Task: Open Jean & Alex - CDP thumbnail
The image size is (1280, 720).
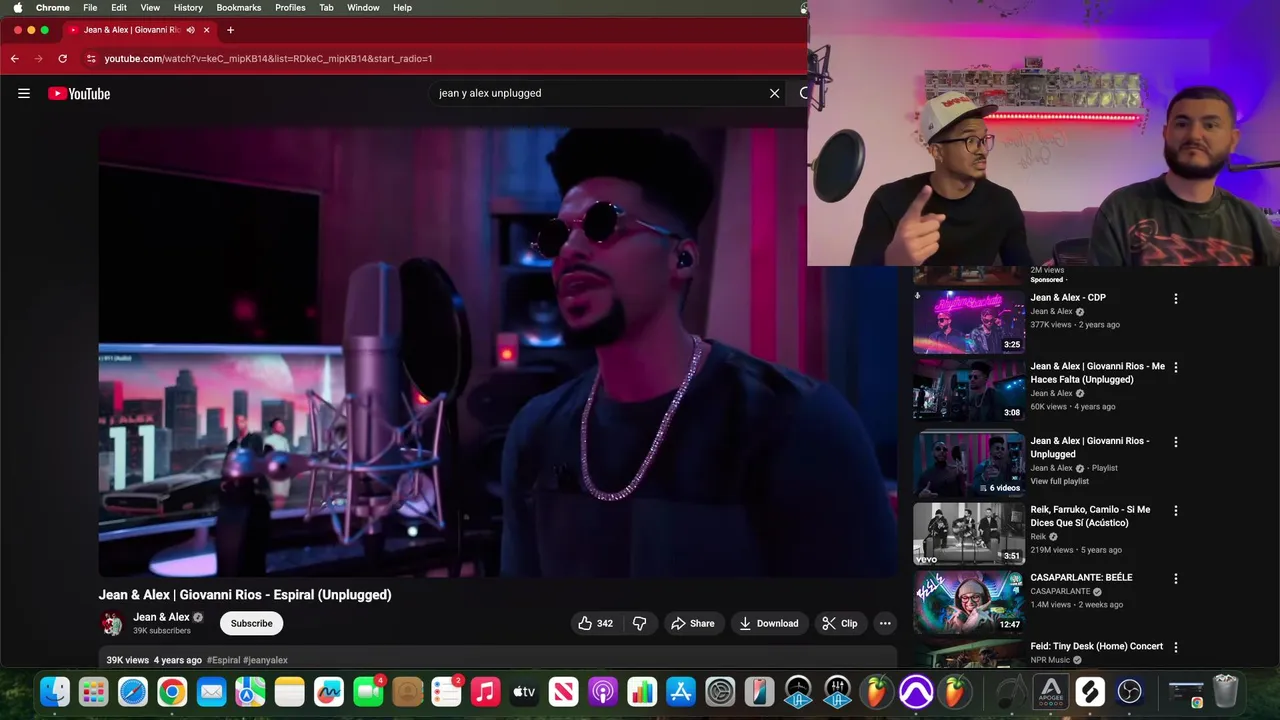Action: [x=969, y=322]
